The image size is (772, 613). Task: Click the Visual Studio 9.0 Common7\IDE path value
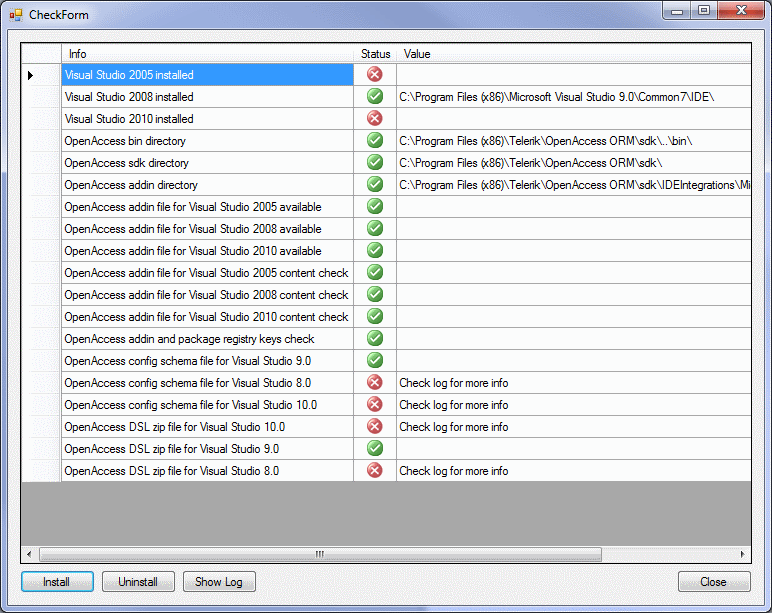574,97
